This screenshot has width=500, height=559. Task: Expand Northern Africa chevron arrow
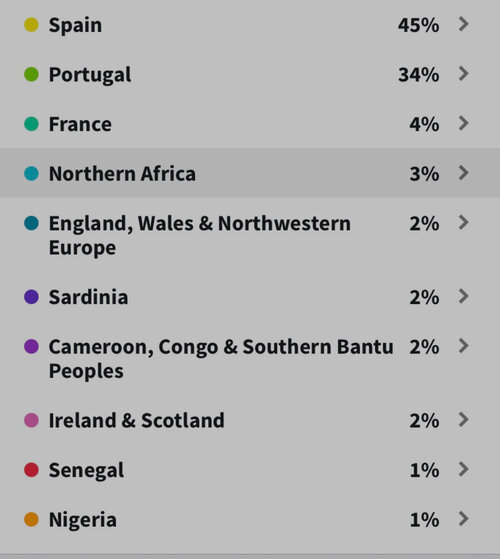463,173
